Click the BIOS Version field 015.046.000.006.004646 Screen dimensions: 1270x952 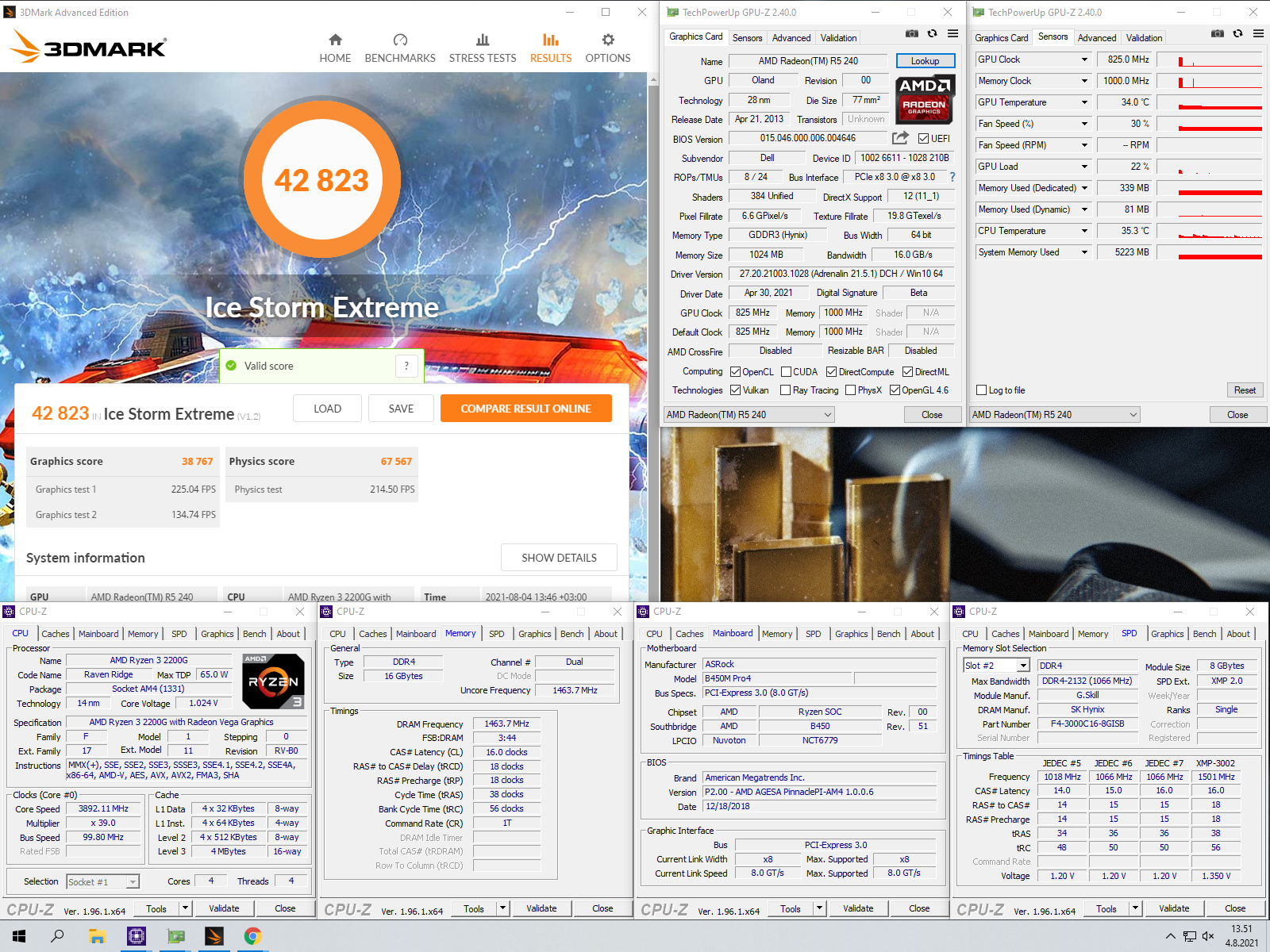(808, 138)
